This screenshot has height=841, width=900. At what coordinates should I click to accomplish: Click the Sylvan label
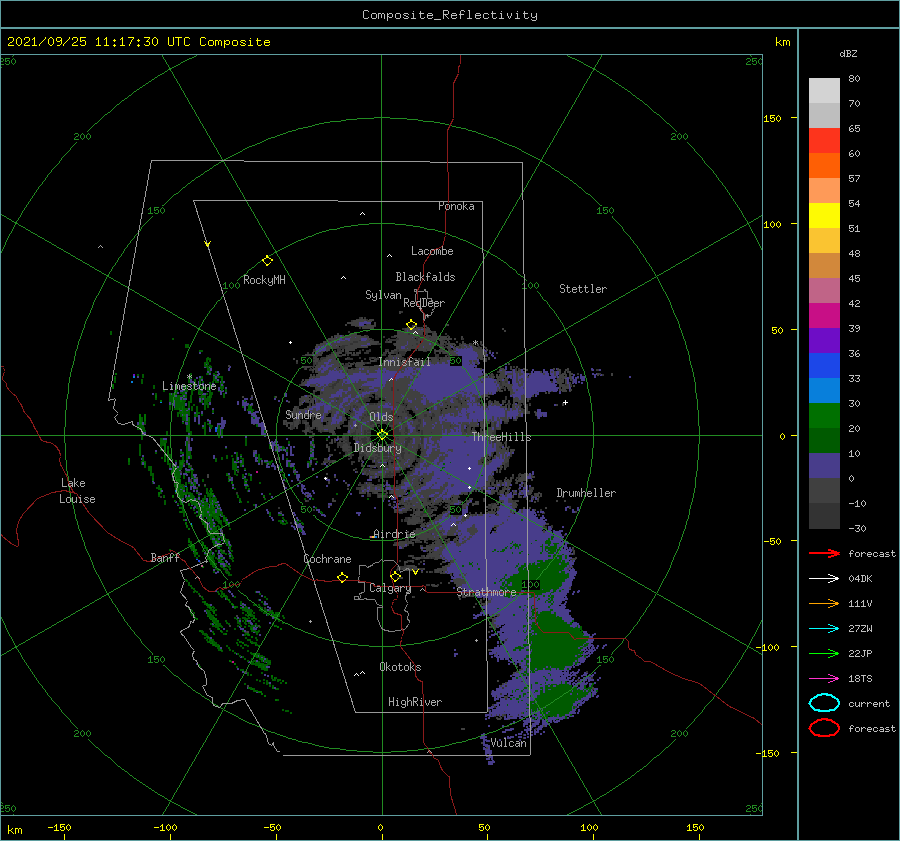[383, 295]
